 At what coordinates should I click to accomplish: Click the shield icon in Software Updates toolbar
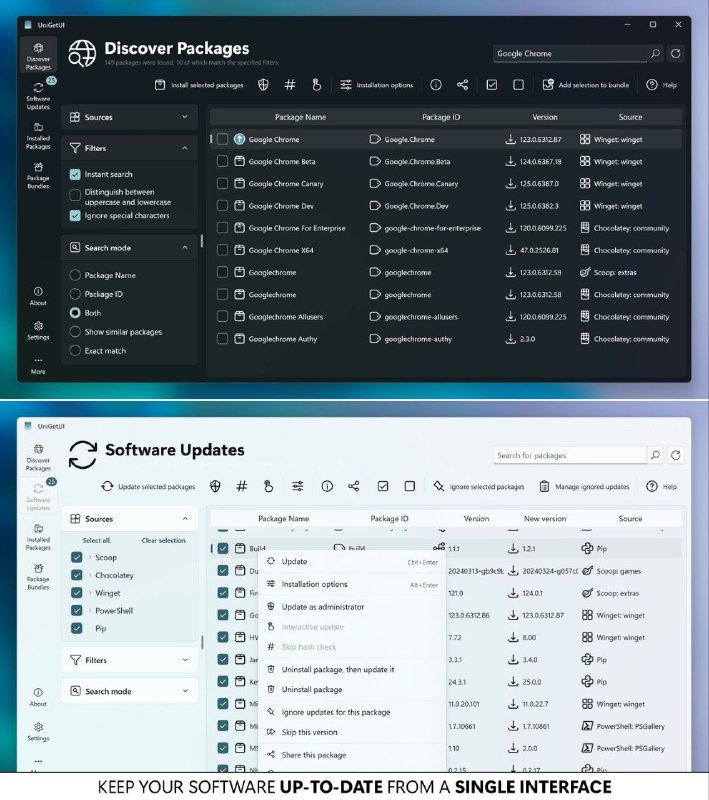pyautogui.click(x=215, y=486)
